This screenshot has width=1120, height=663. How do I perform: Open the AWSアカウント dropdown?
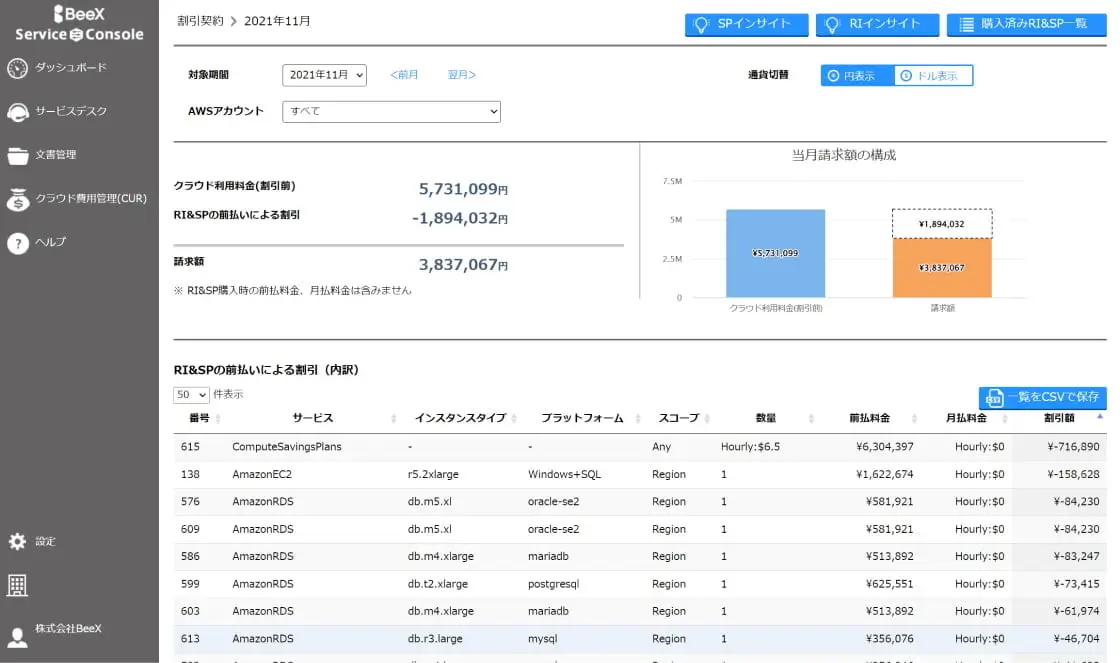click(391, 111)
